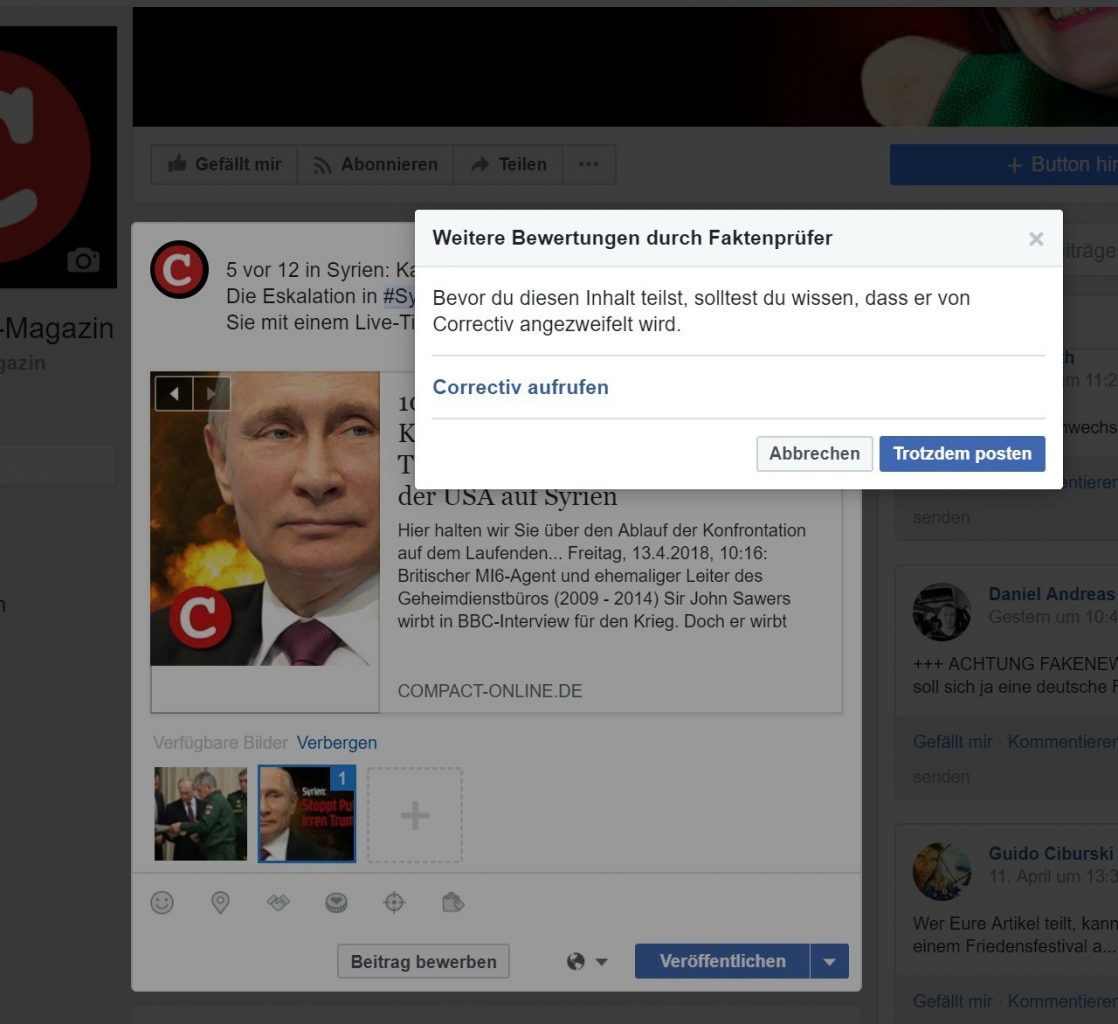This screenshot has height=1024, width=1118.
Task: Open Guido Ciburski profile name
Action: point(1051,854)
